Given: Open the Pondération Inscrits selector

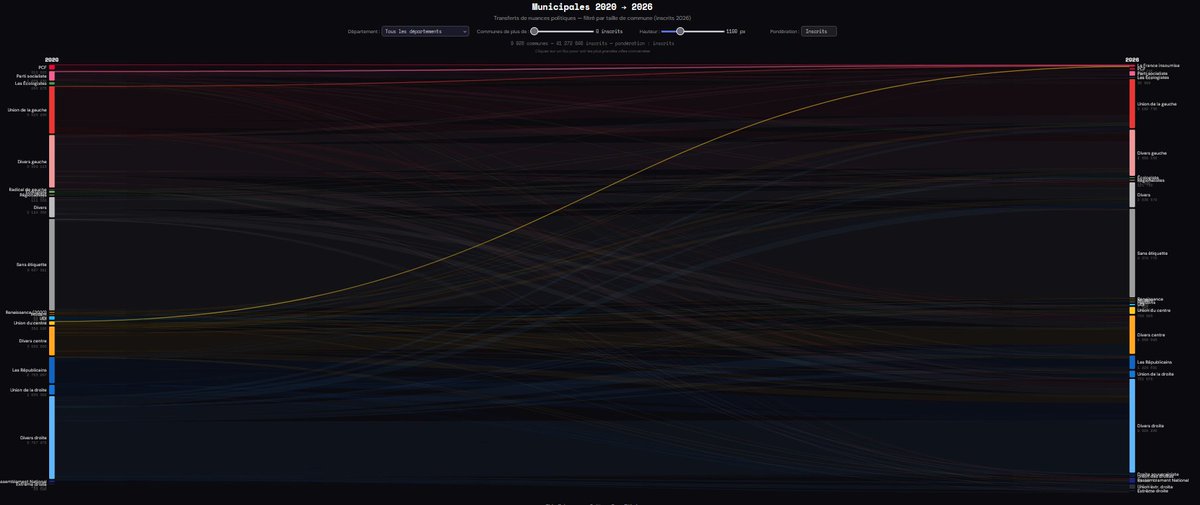Looking at the screenshot, I should [x=819, y=31].
